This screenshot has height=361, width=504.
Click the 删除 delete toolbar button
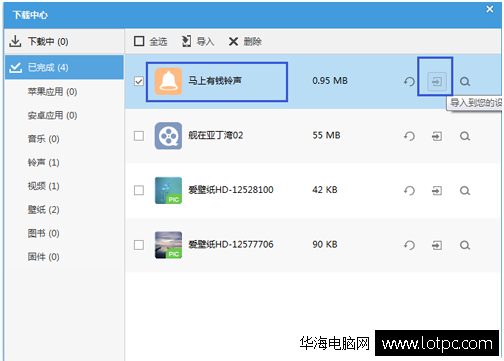(245, 41)
